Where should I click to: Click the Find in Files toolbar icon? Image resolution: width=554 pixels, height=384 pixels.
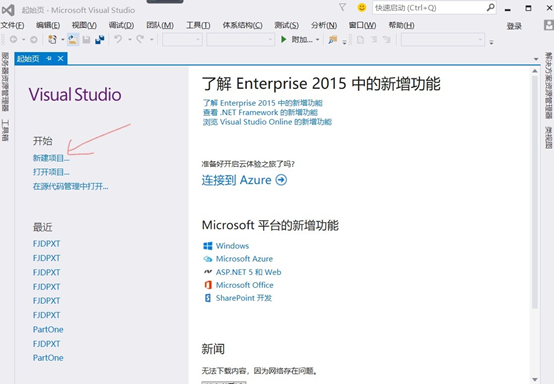332,40
